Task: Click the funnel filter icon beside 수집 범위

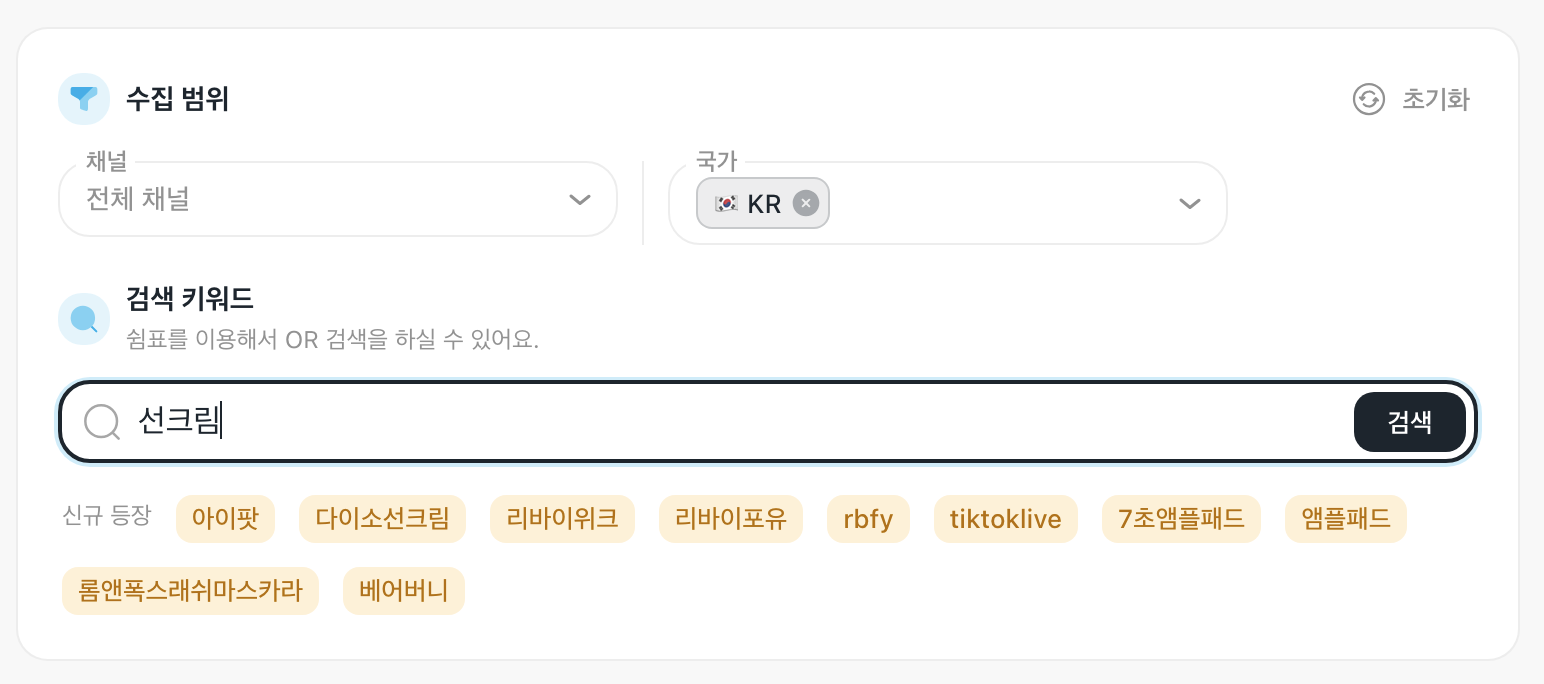Action: pyautogui.click(x=84, y=99)
